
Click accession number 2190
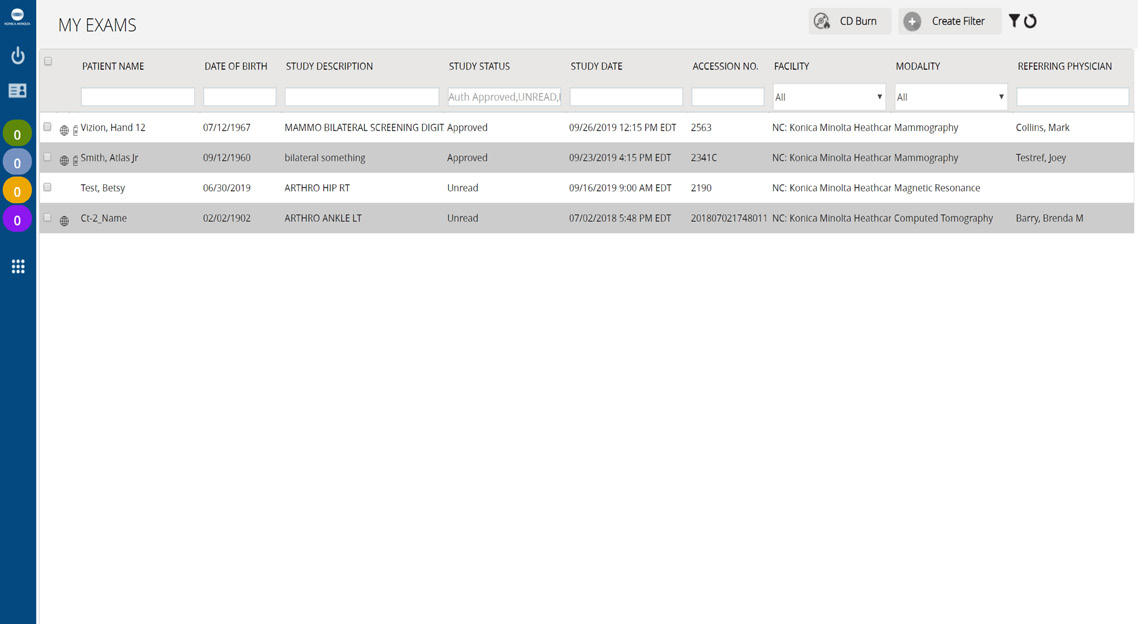click(x=701, y=188)
